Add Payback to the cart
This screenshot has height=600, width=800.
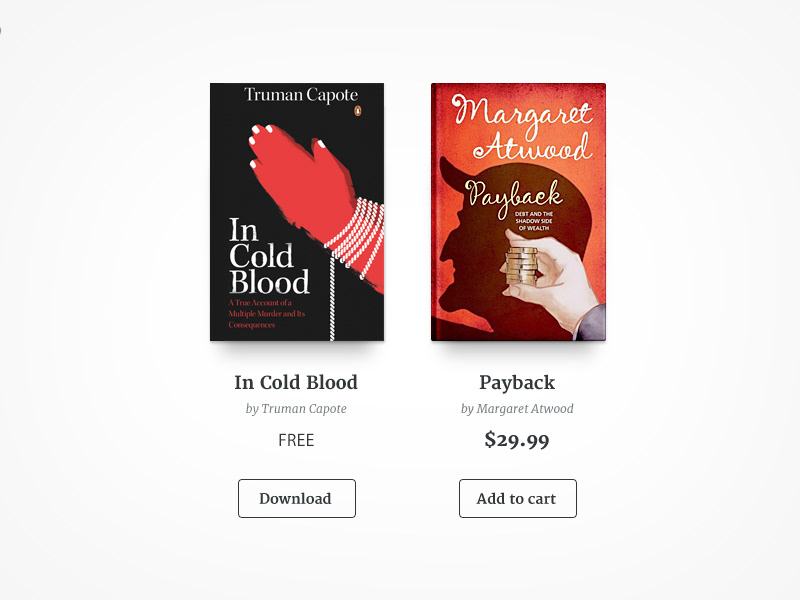click(517, 498)
